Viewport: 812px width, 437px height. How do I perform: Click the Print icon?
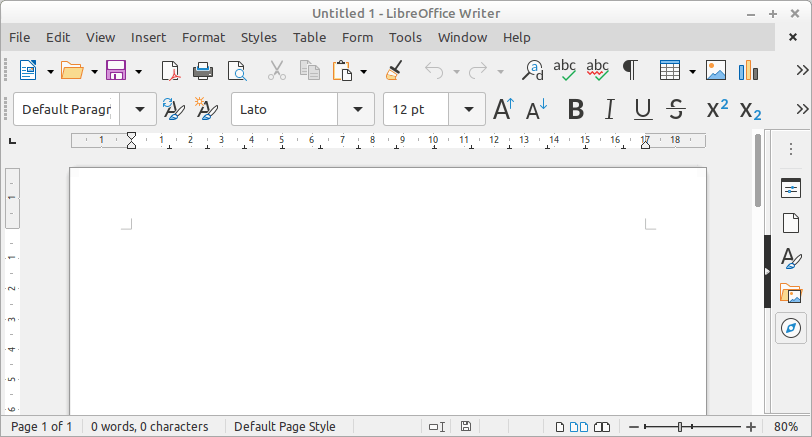(x=203, y=70)
